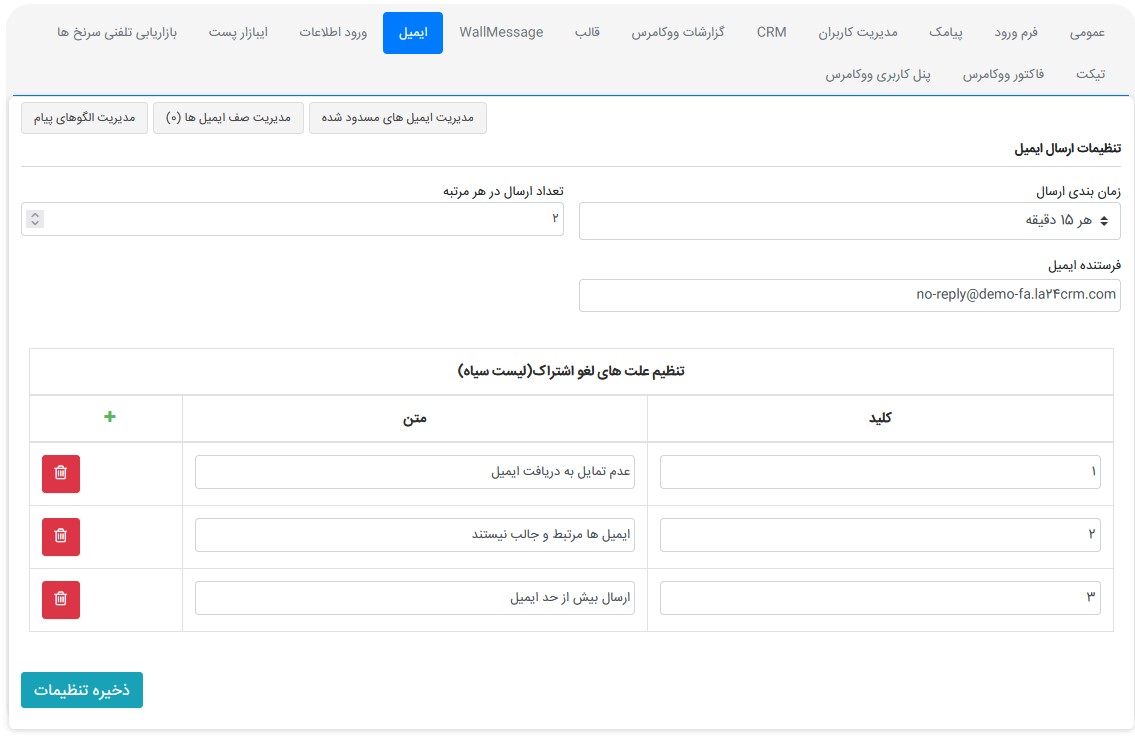Click the فرستنده ایمیل sender input field
The image size is (1135, 738).
[x=849, y=295]
